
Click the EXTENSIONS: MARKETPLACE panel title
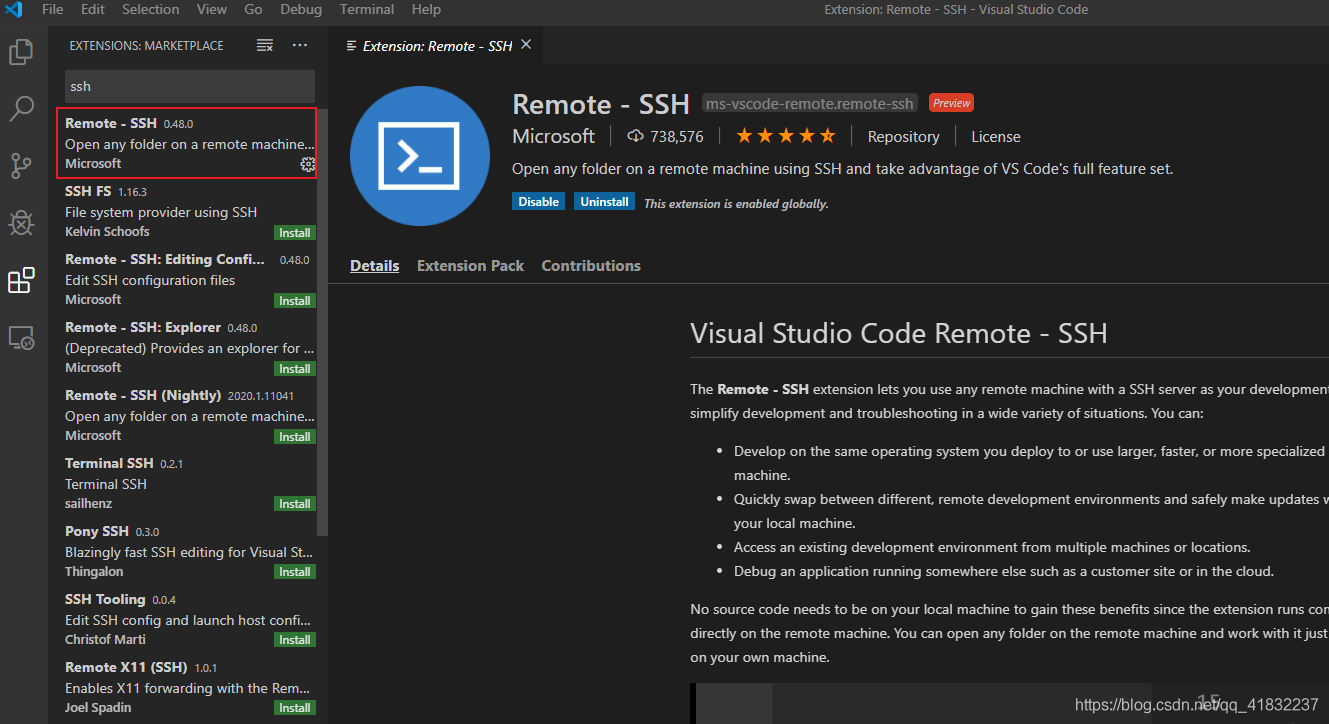click(146, 45)
